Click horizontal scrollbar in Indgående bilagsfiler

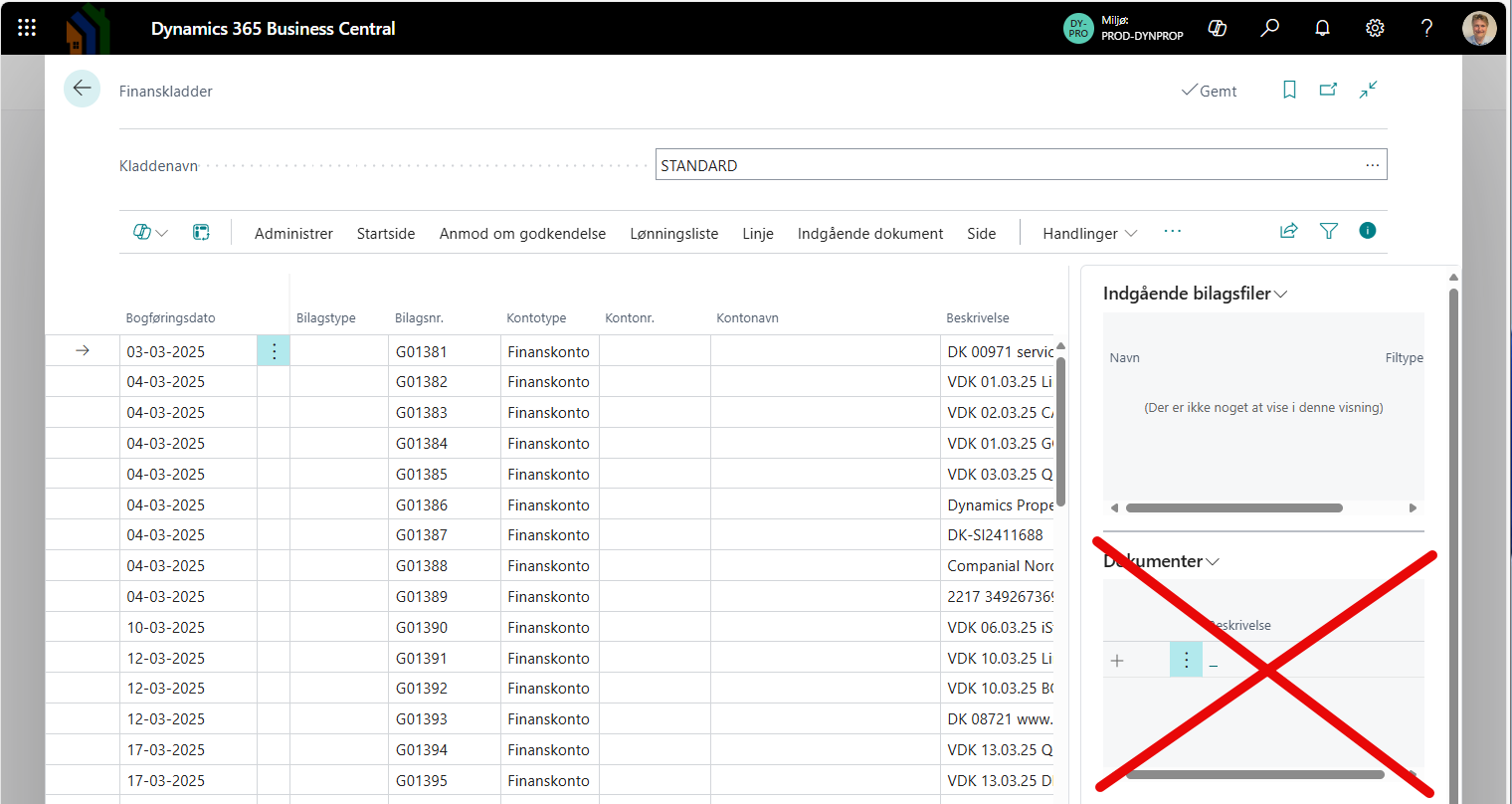[1233, 507]
